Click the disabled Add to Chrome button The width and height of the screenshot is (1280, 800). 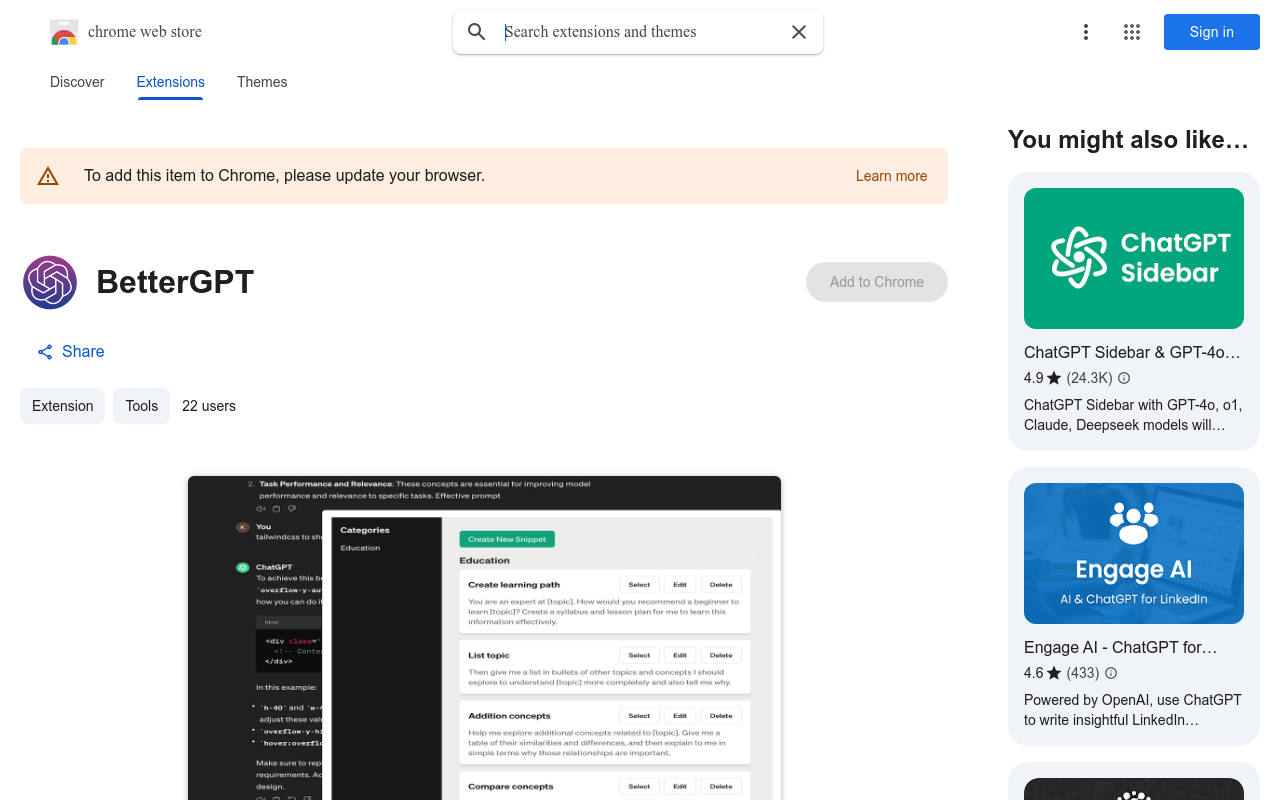pyautogui.click(x=877, y=282)
